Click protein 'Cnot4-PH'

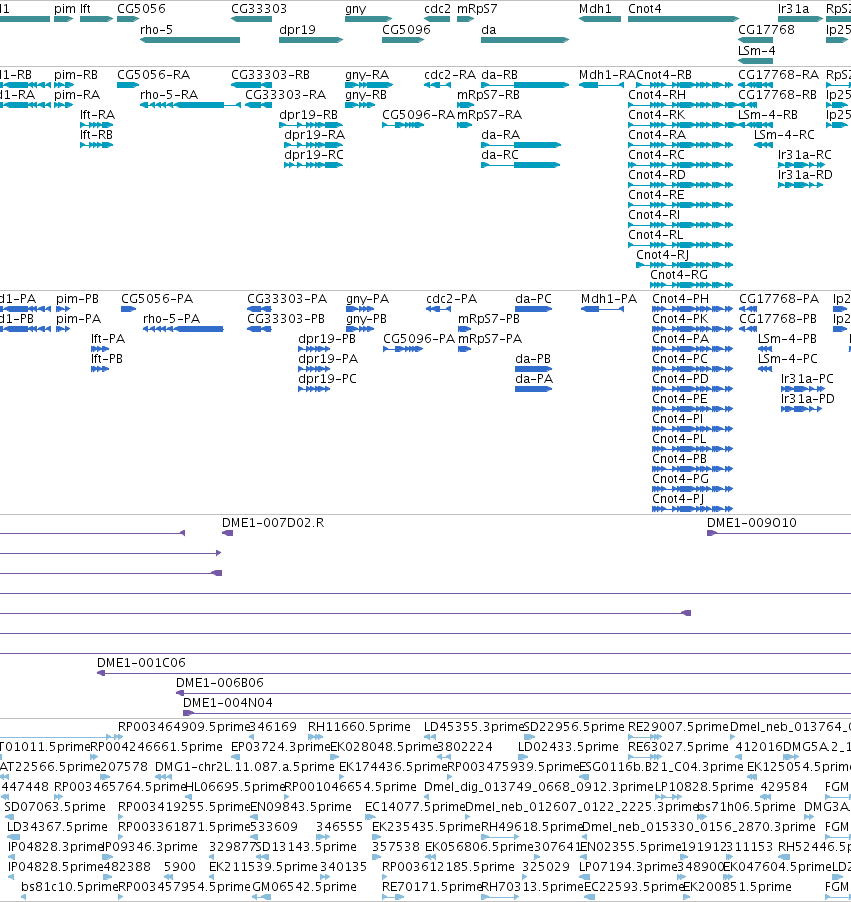tap(680, 299)
